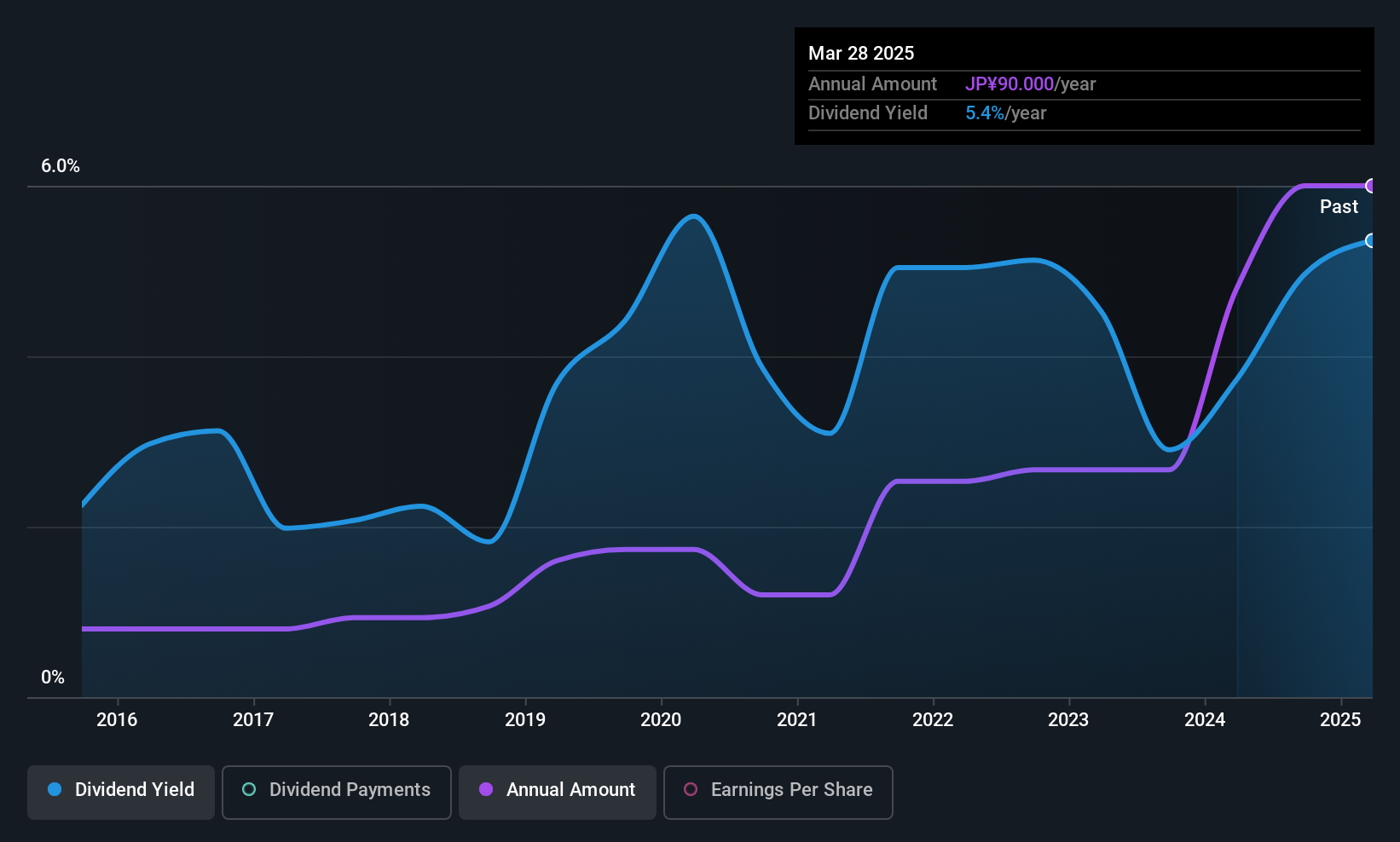The width and height of the screenshot is (1400, 842).
Task: Click the teal Dividend Payments legend circle
Action: pyautogui.click(x=249, y=790)
